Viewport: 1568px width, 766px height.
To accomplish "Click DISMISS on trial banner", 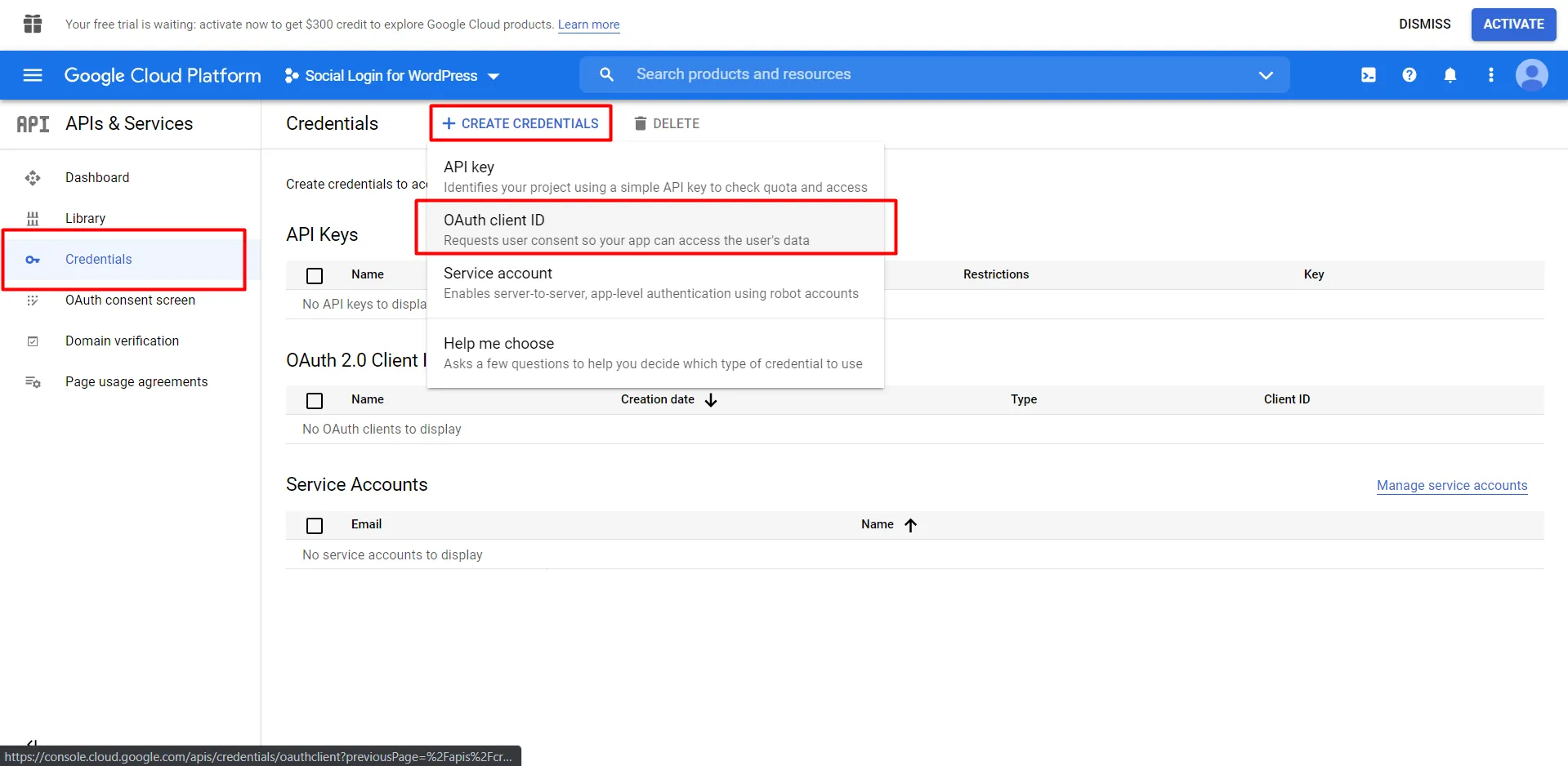I will click(x=1424, y=24).
